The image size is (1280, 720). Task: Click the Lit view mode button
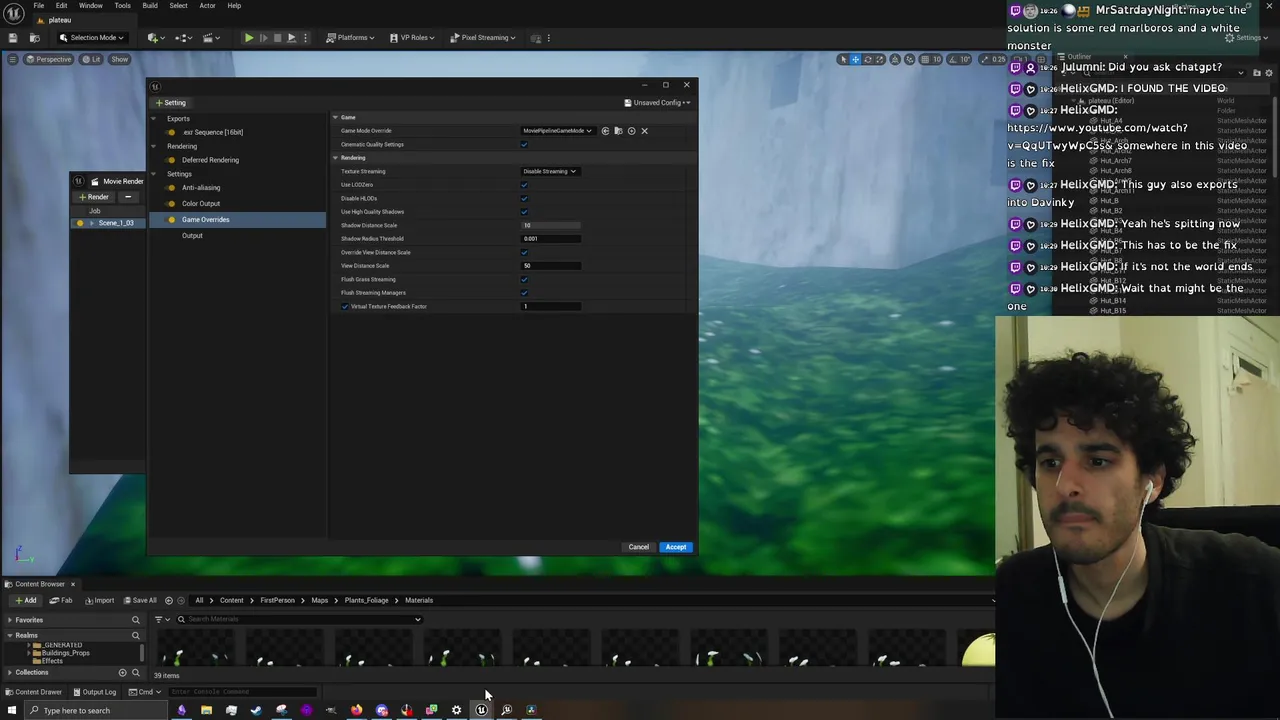pos(91,59)
